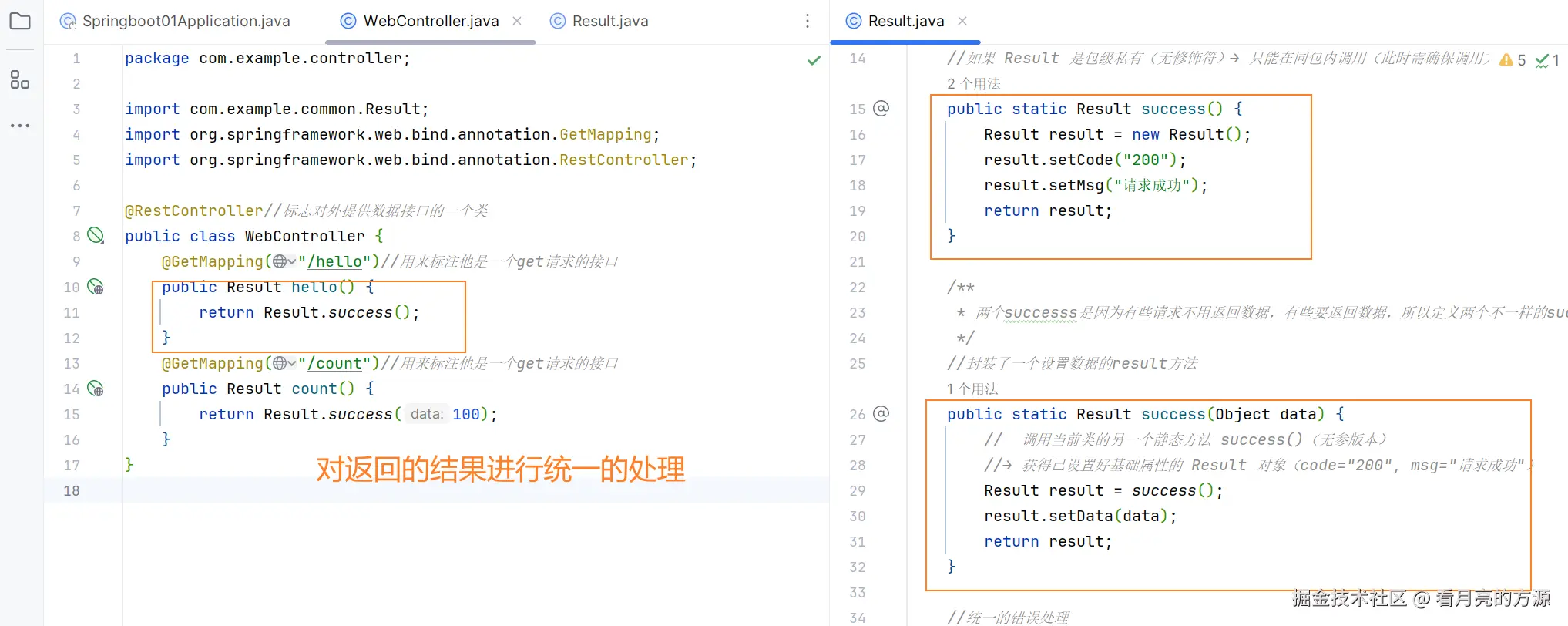Viewport: 1568px width, 626px height.
Task: Click 'hello' method name on line 10
Action: pyautogui.click(x=314, y=287)
